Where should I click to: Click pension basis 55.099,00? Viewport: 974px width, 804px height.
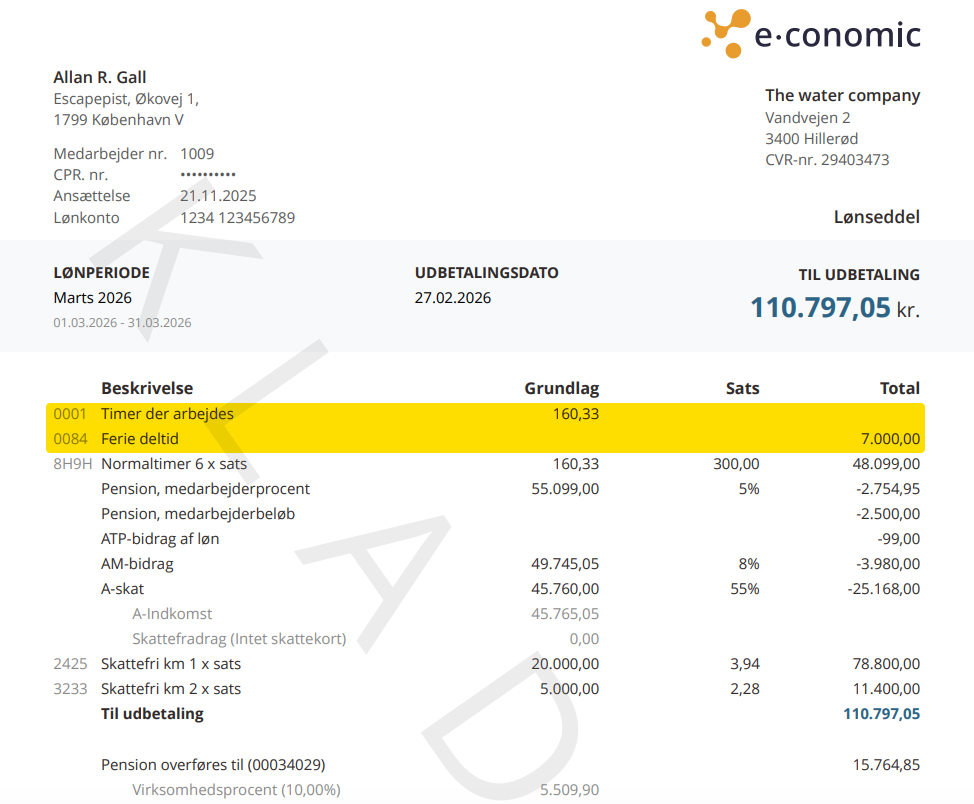point(565,489)
